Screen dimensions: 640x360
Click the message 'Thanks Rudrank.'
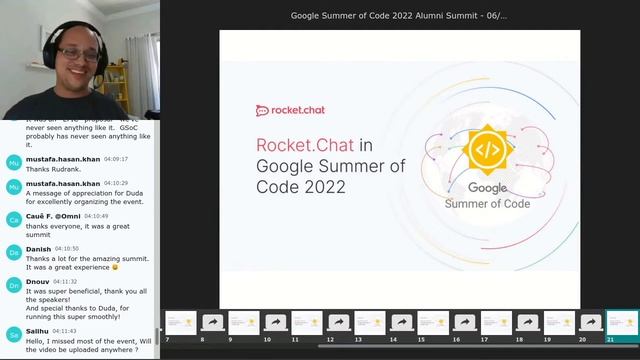(53, 169)
